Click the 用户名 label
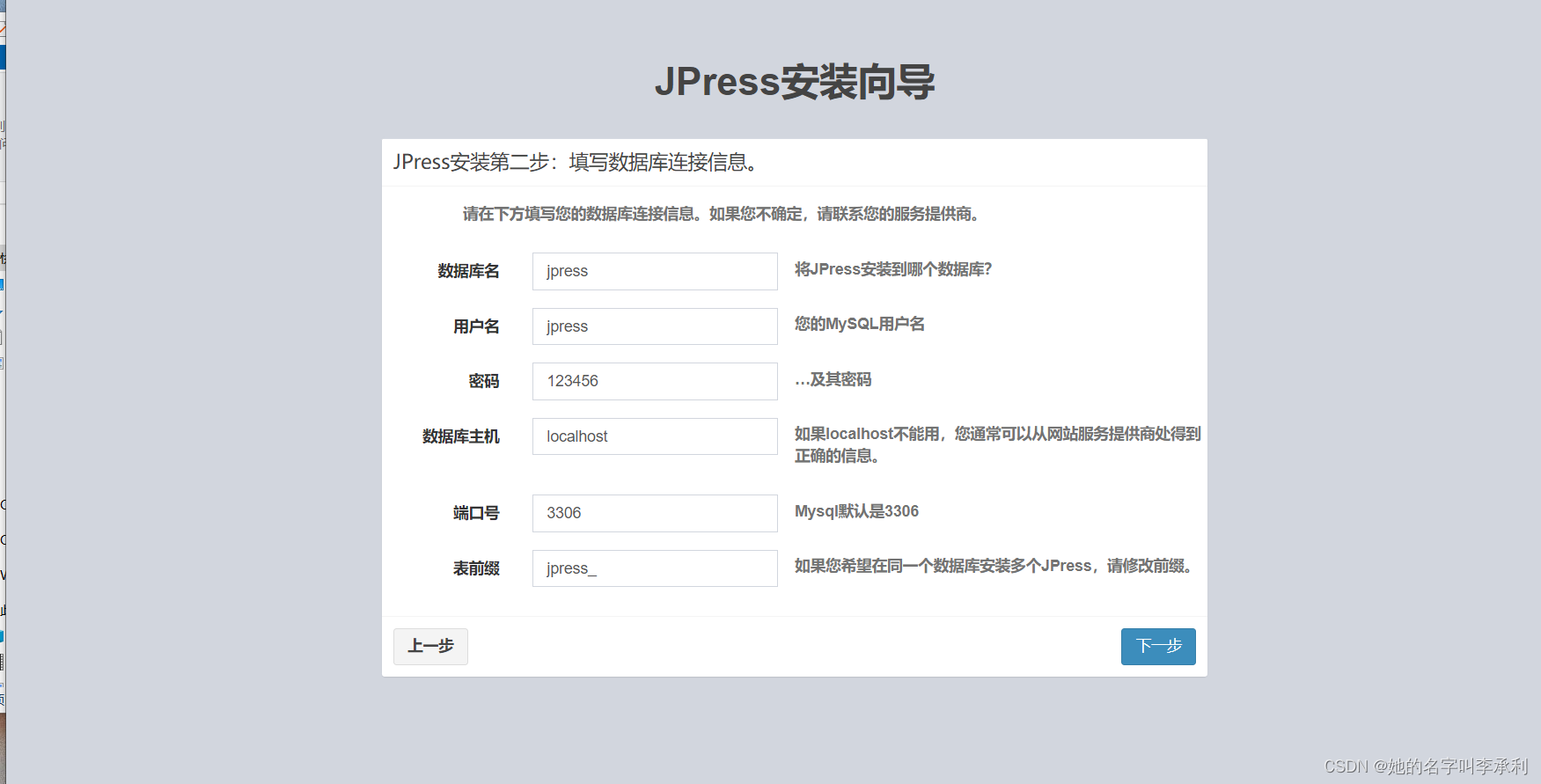 [476, 326]
